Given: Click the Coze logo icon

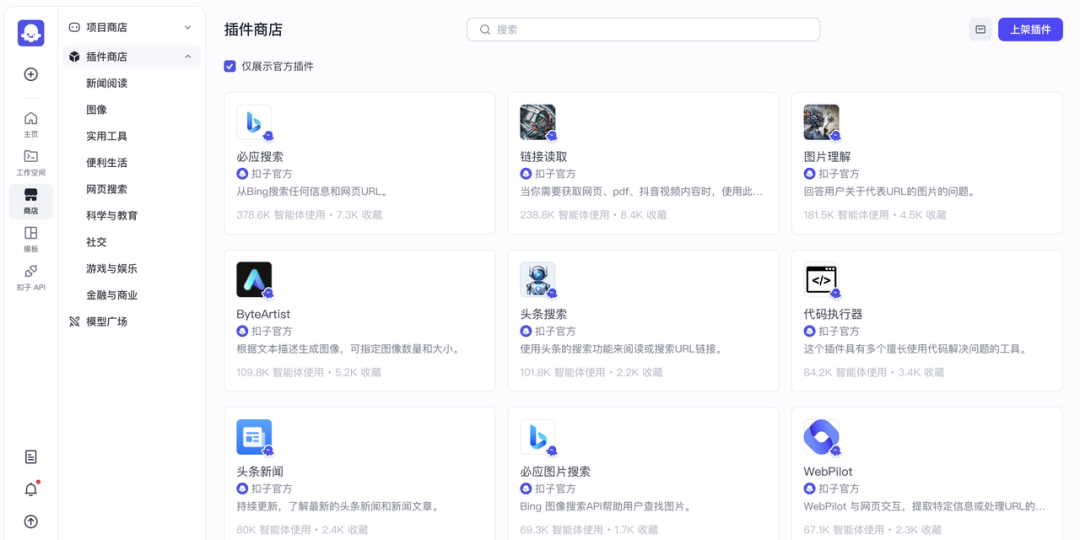Looking at the screenshot, I should tap(31, 33).
